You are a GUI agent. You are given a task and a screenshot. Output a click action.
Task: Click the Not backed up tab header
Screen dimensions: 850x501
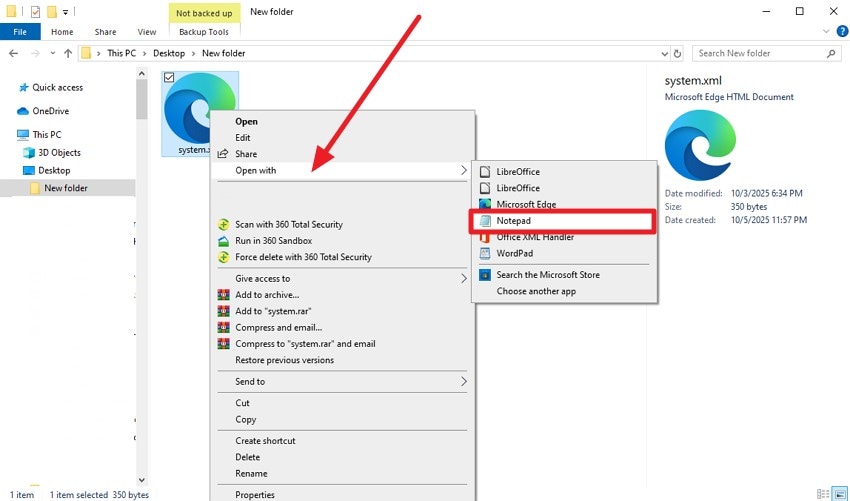click(204, 13)
